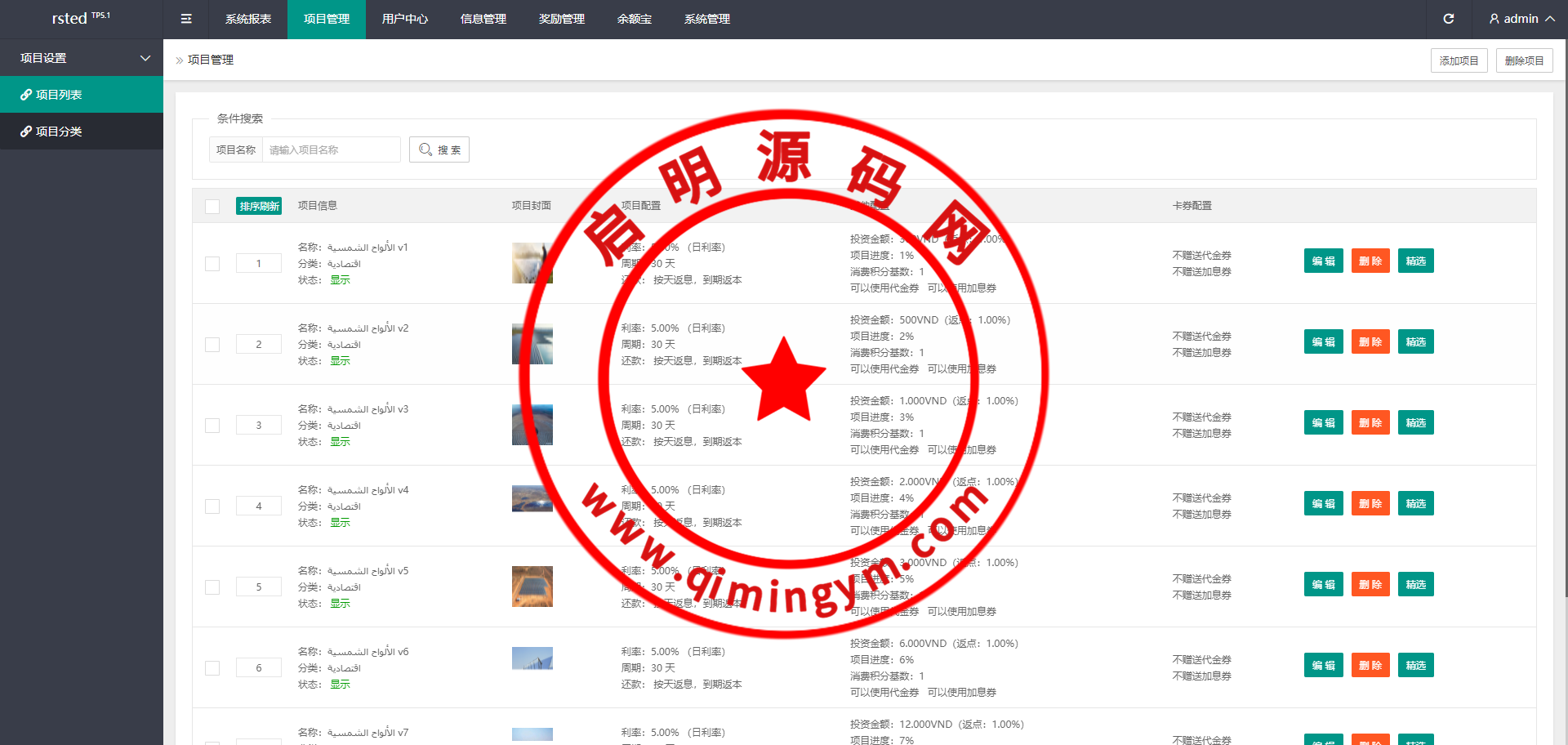
Task: Open 项目分类 link in sidebar
Action: click(59, 132)
